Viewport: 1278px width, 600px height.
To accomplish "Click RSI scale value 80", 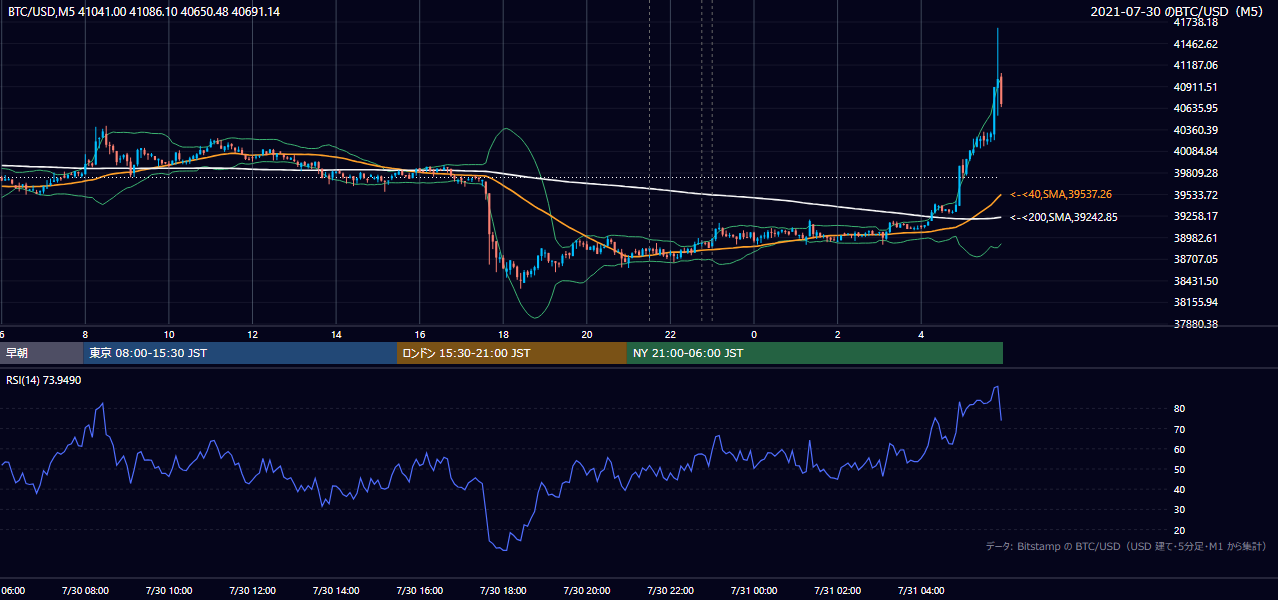I will tap(1180, 409).
